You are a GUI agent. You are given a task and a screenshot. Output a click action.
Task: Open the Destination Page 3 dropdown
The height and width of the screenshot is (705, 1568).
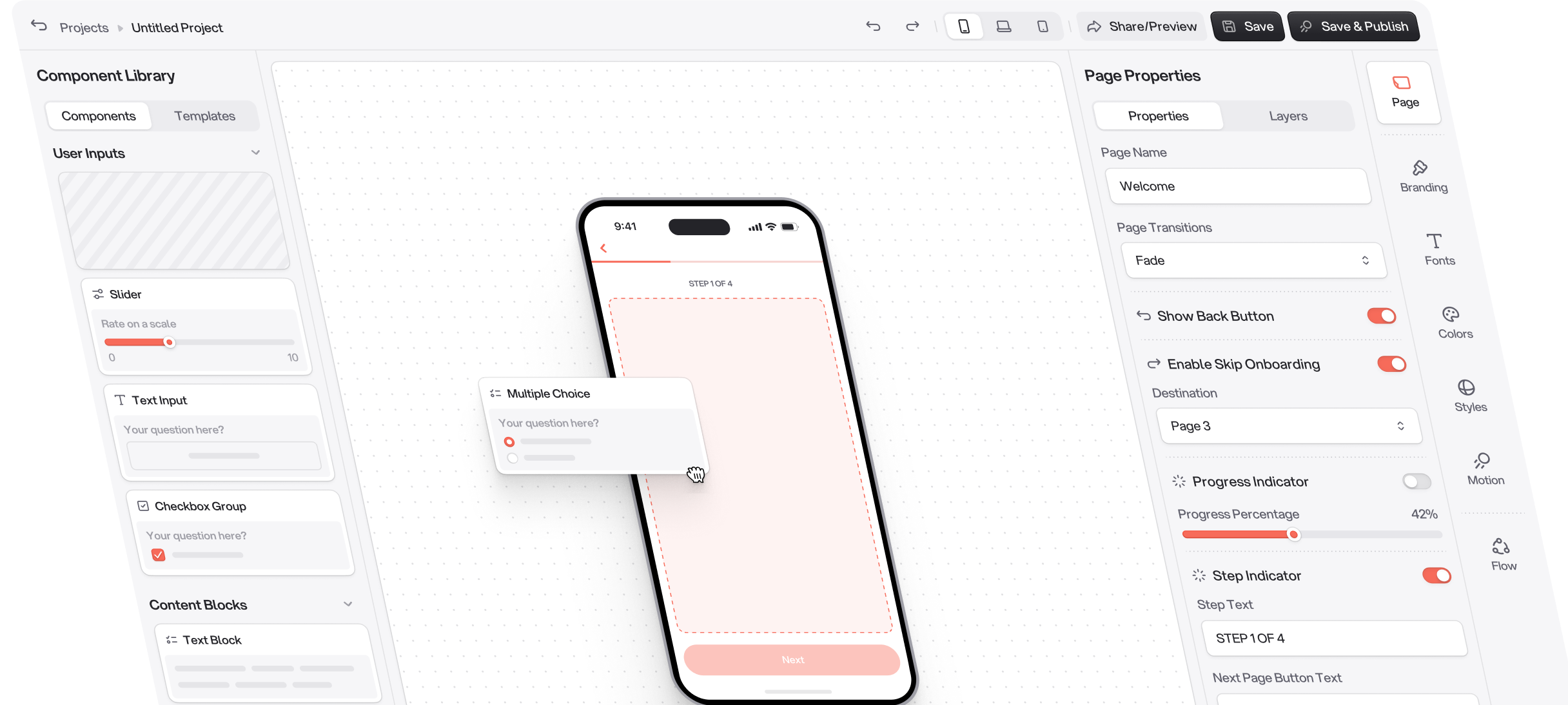[x=1289, y=426]
